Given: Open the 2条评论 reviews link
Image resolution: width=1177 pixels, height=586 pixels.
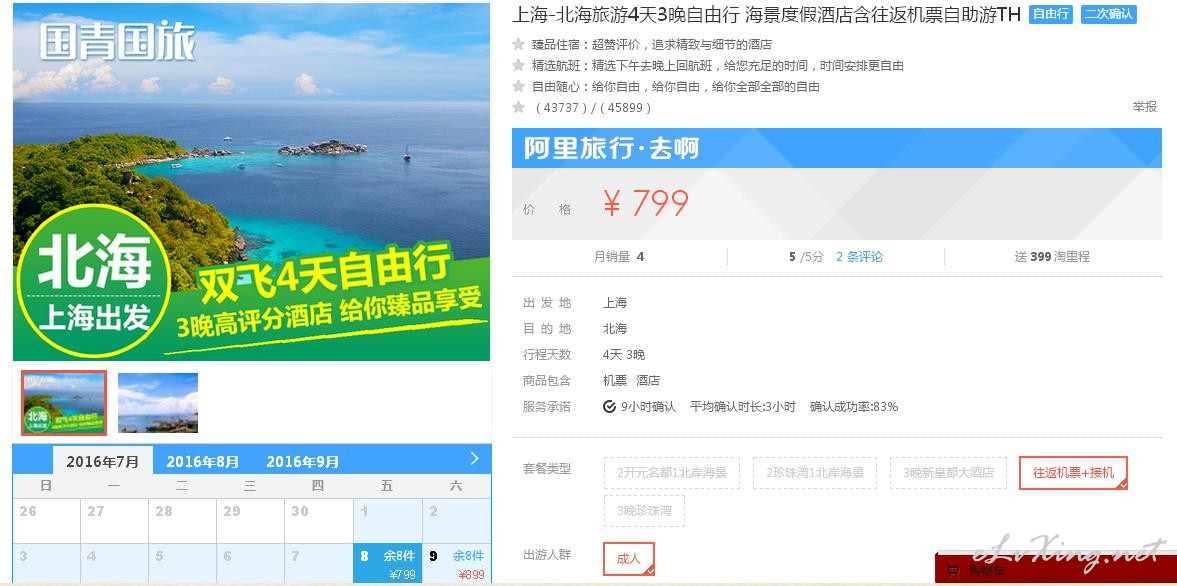Looking at the screenshot, I should (x=859, y=257).
